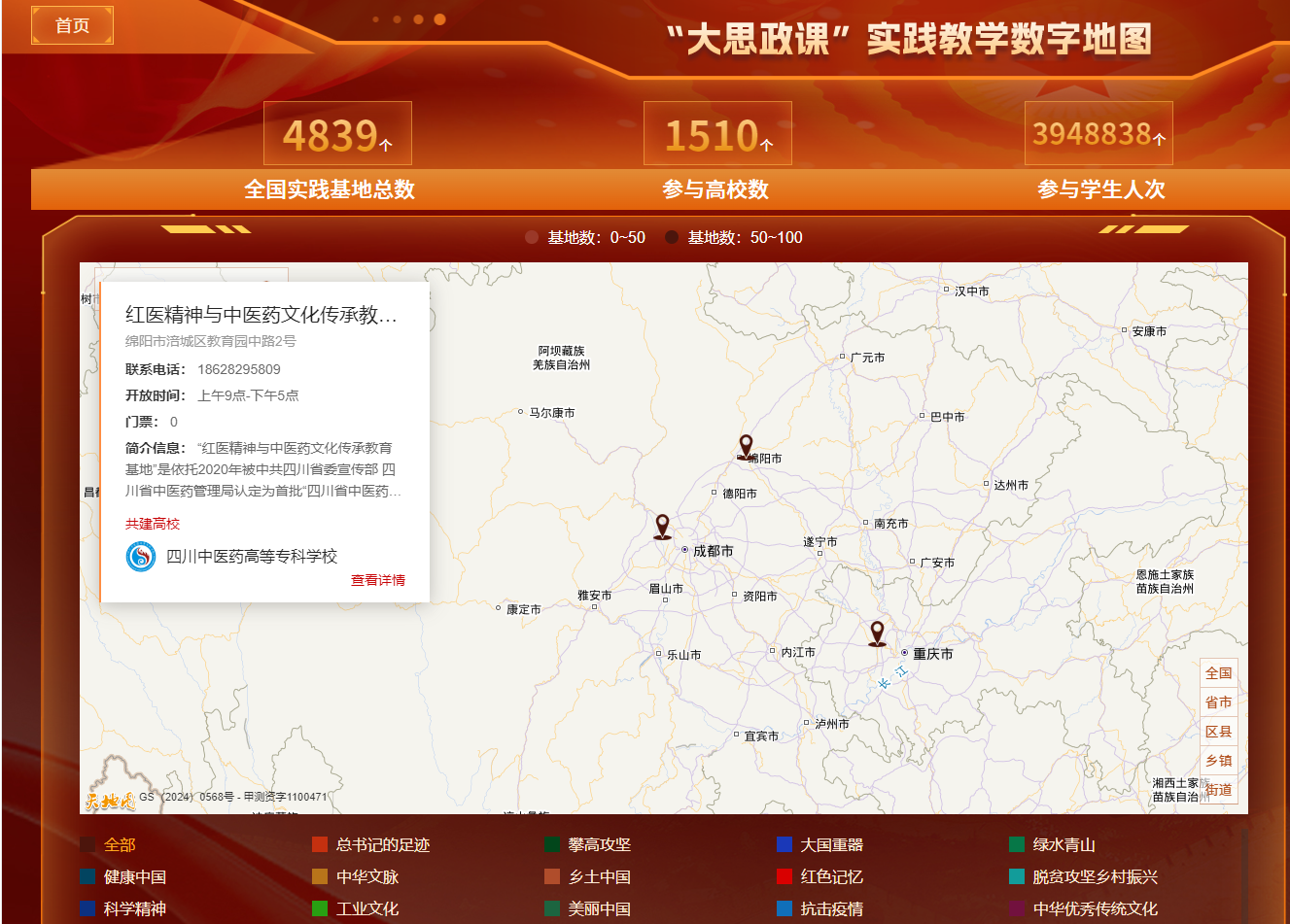Screen dimensions: 1290x924
Task: Click the 全国实践基地总数 4839 counter
Action: click(x=337, y=134)
